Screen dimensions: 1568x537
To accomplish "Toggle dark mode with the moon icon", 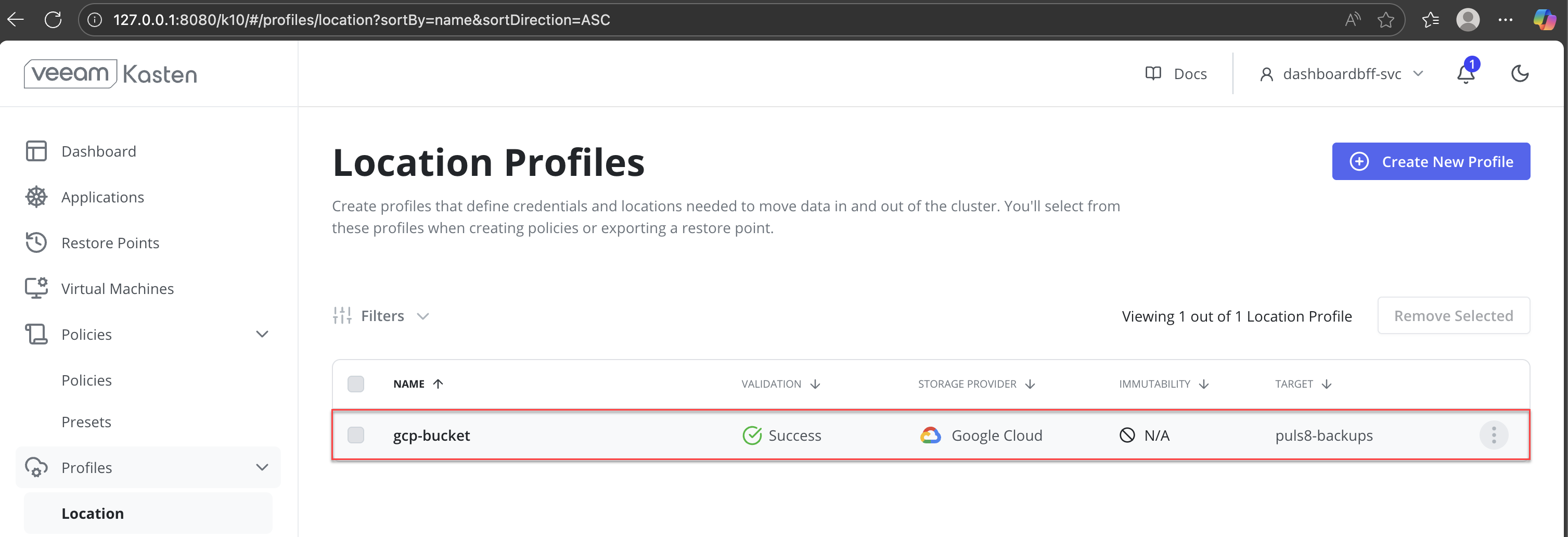I will 1520,74.
